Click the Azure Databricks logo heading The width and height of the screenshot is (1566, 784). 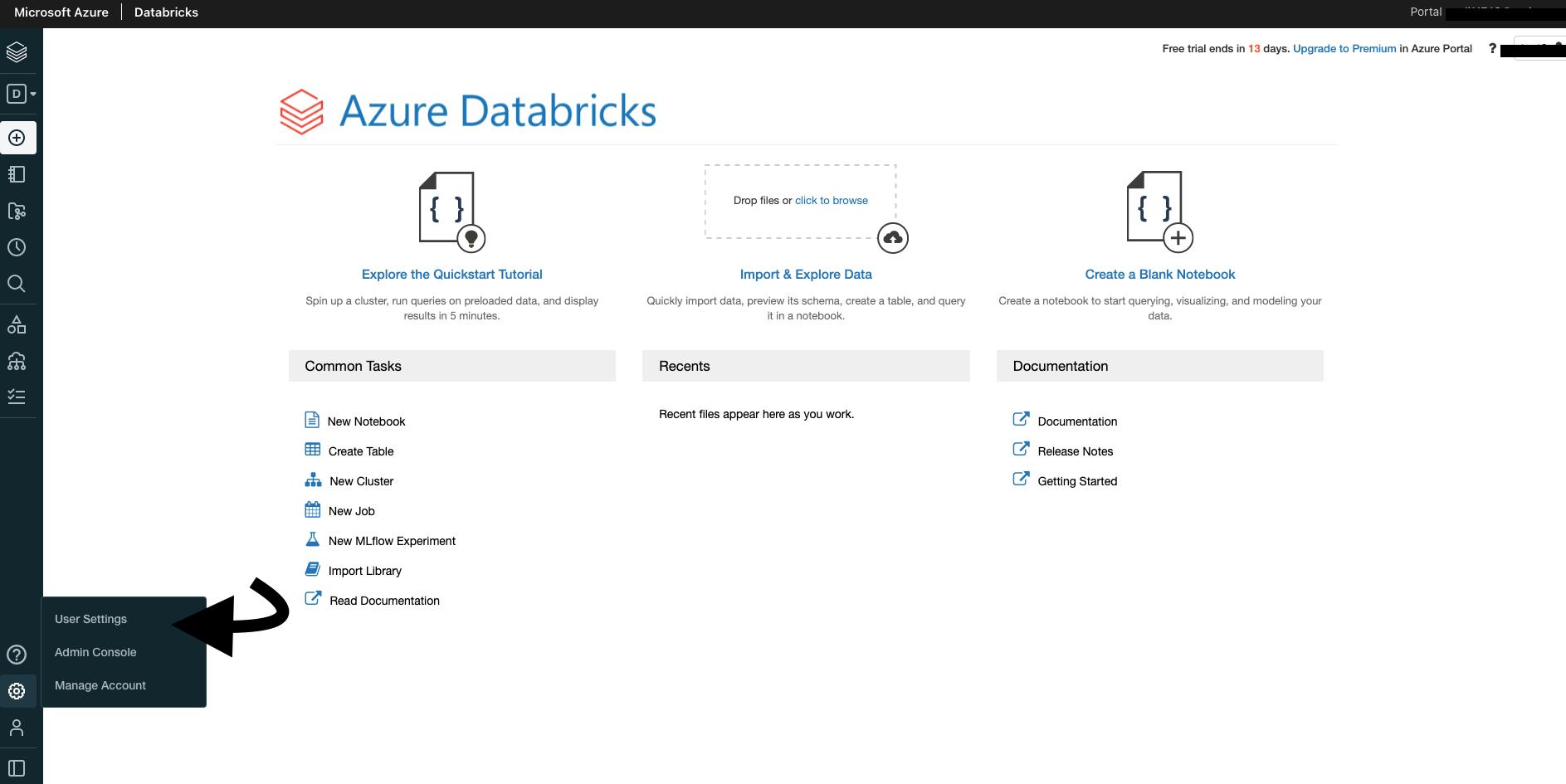point(468,111)
